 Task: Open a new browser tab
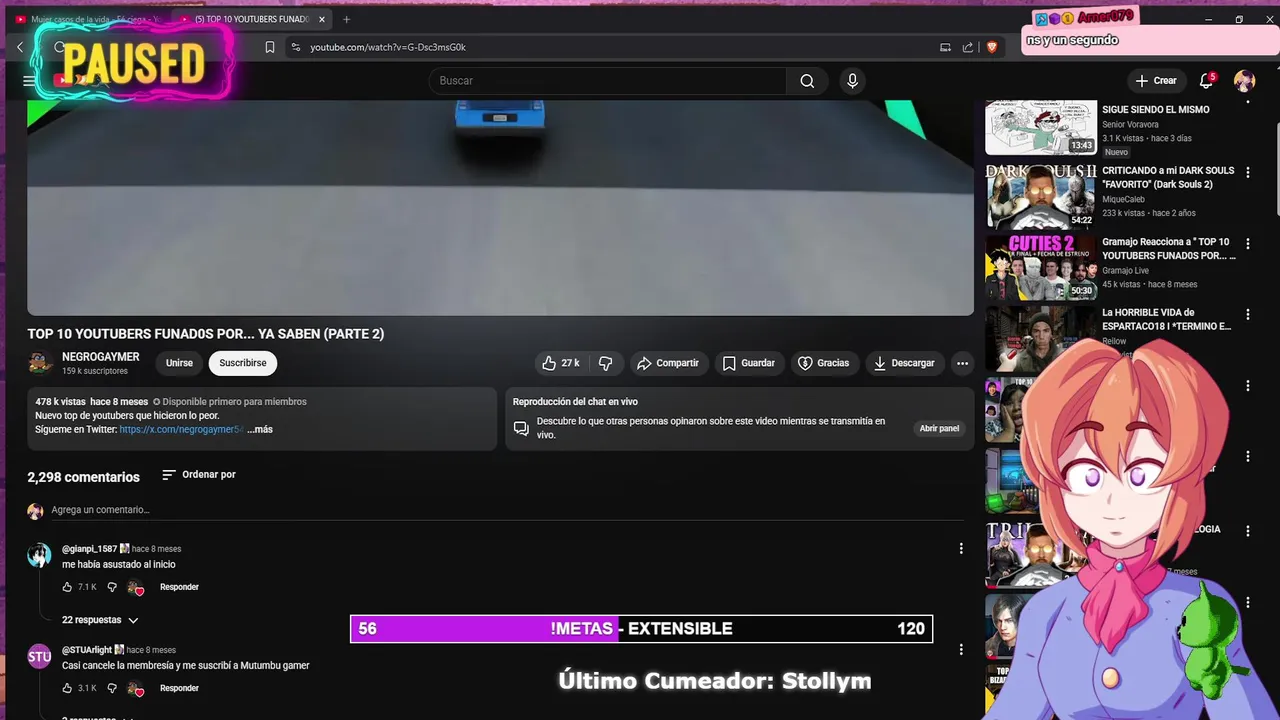347,19
